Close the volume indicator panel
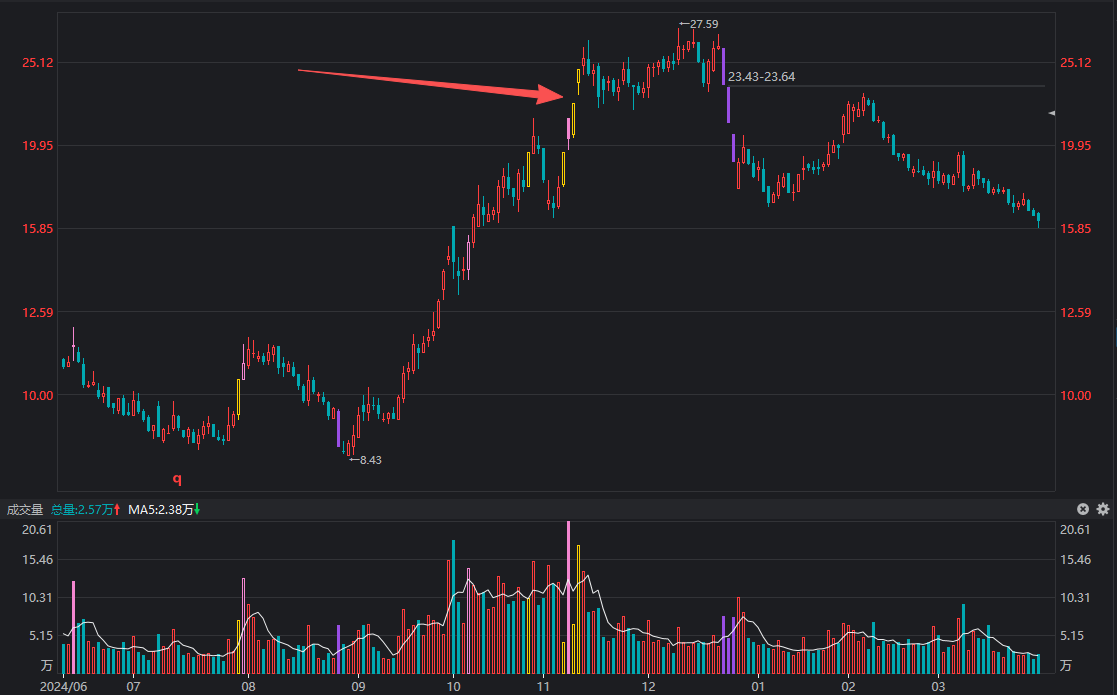This screenshot has height=695, width=1117. pyautogui.click(x=1083, y=509)
